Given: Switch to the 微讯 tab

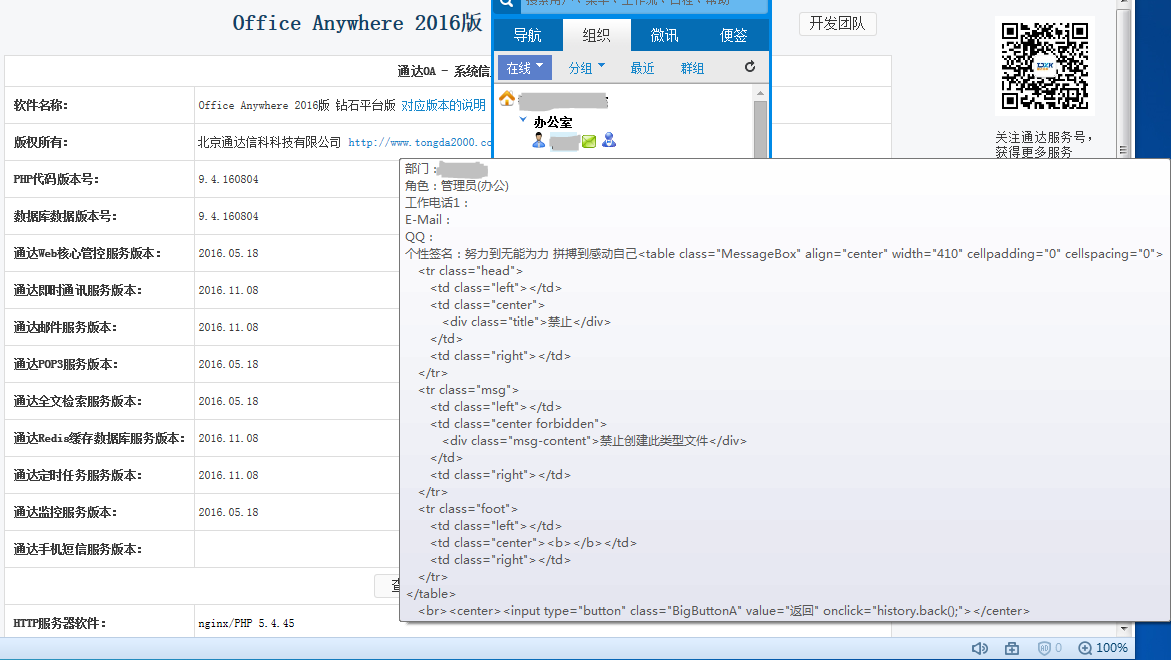Looking at the screenshot, I should pyautogui.click(x=664, y=35).
